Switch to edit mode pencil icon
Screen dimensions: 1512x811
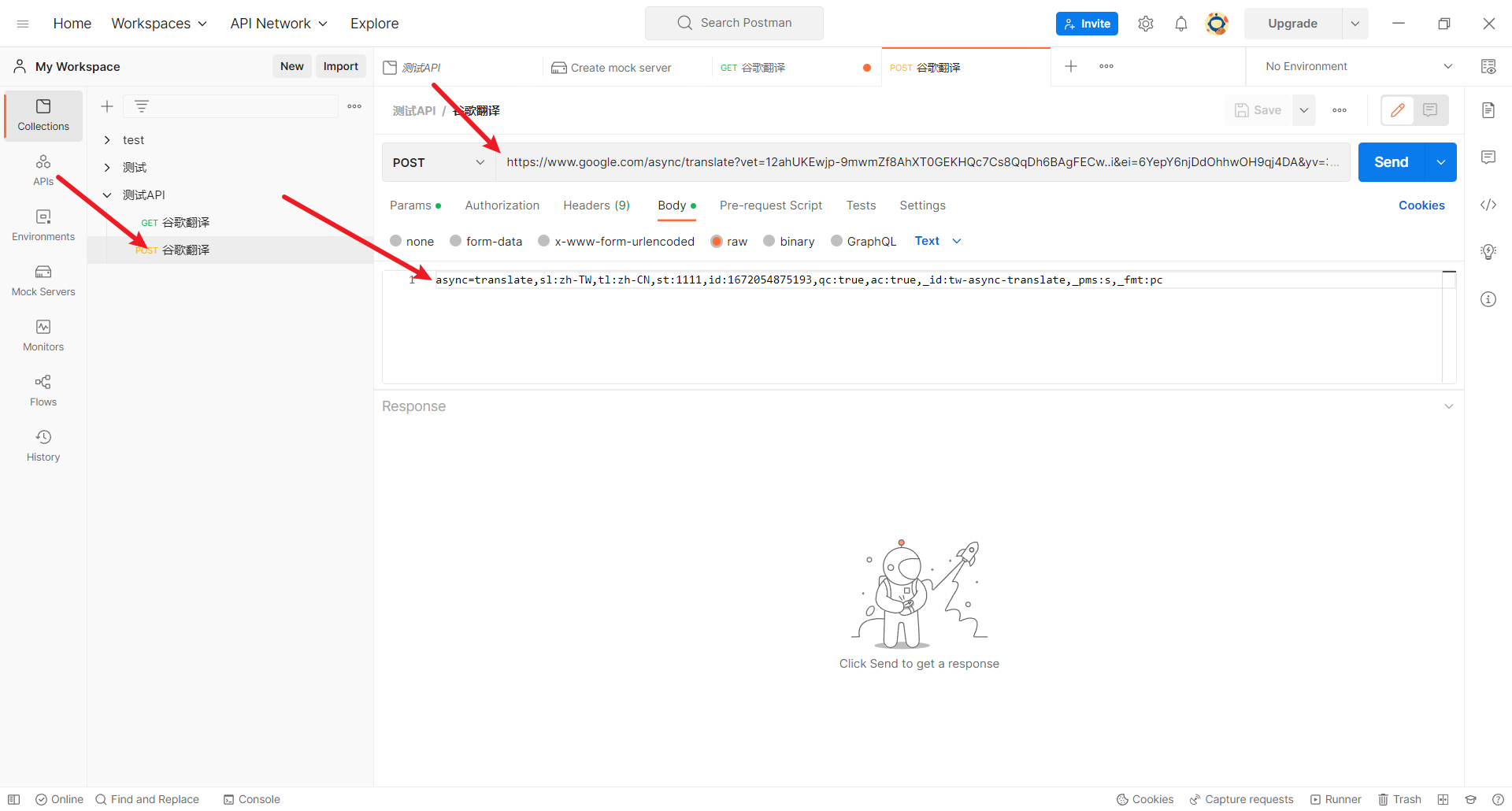(x=1398, y=110)
